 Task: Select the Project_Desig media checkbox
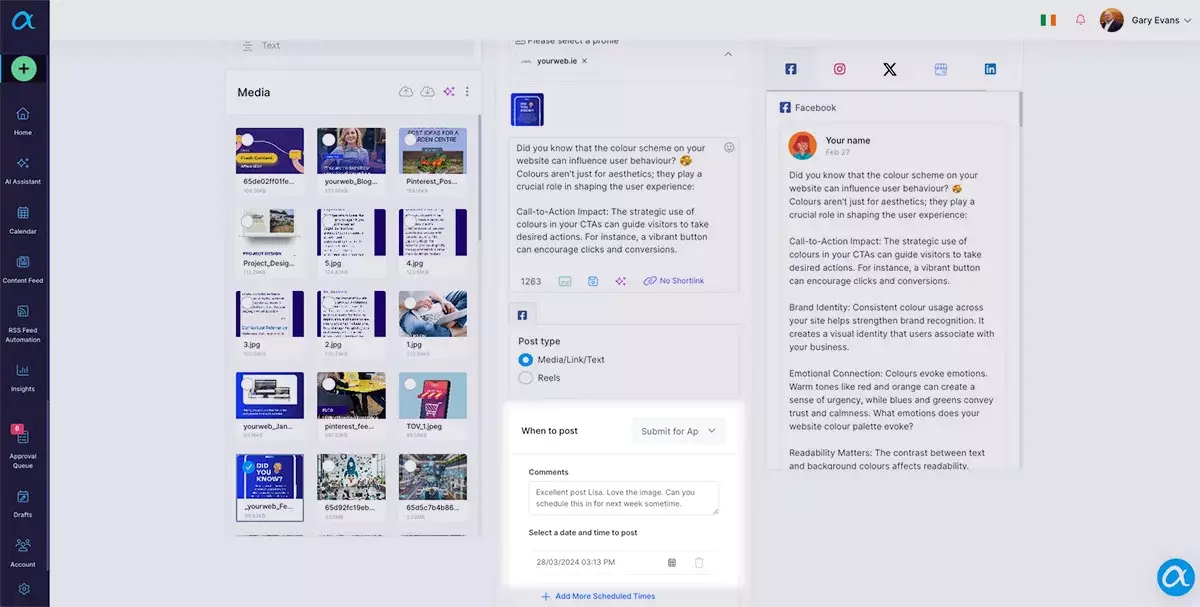[247, 221]
